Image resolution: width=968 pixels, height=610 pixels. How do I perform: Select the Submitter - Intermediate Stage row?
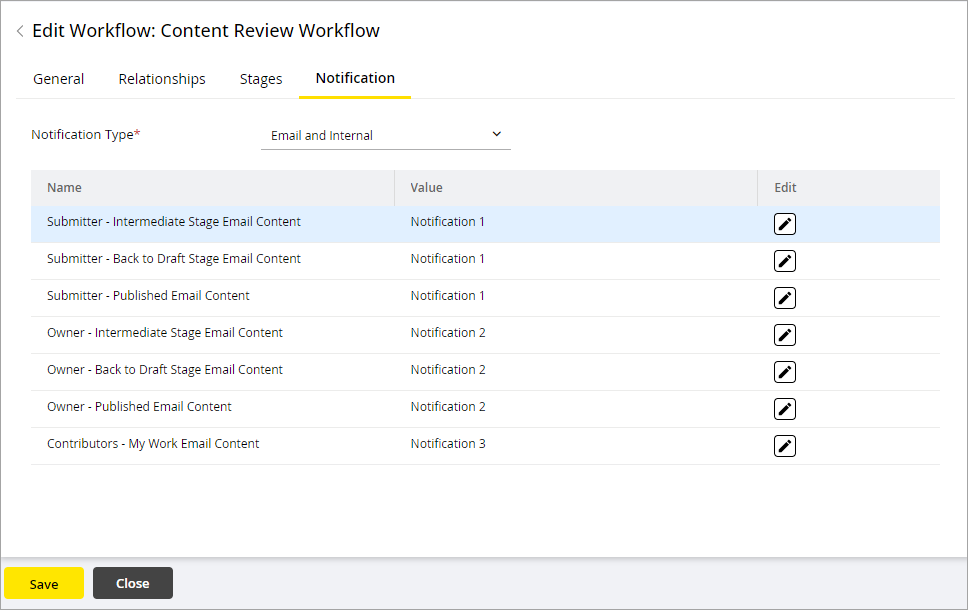(x=173, y=222)
